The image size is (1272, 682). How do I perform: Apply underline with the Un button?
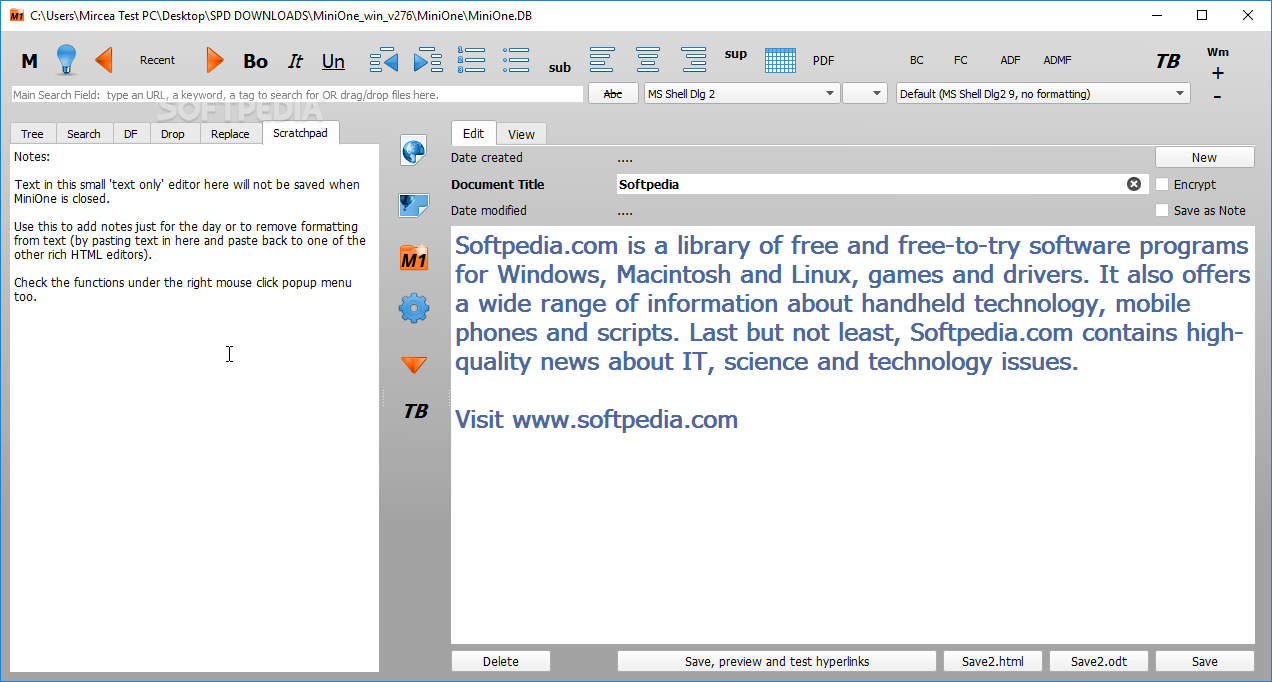click(x=333, y=61)
